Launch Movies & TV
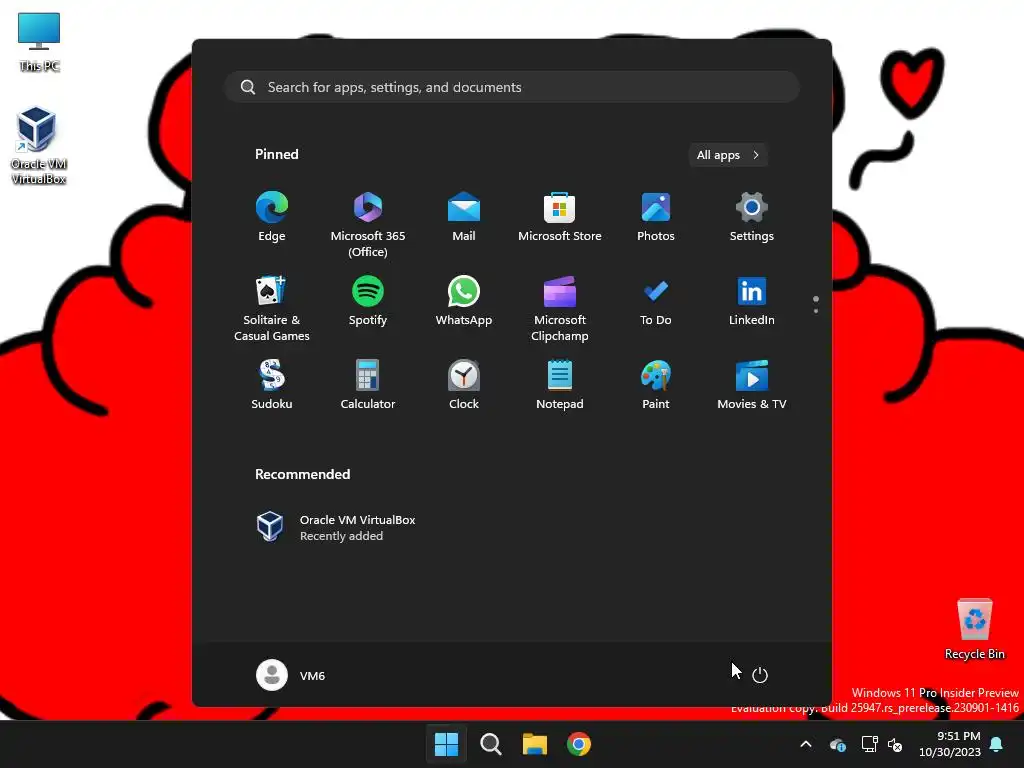Screen dimensions: 1024x768 click(752, 385)
